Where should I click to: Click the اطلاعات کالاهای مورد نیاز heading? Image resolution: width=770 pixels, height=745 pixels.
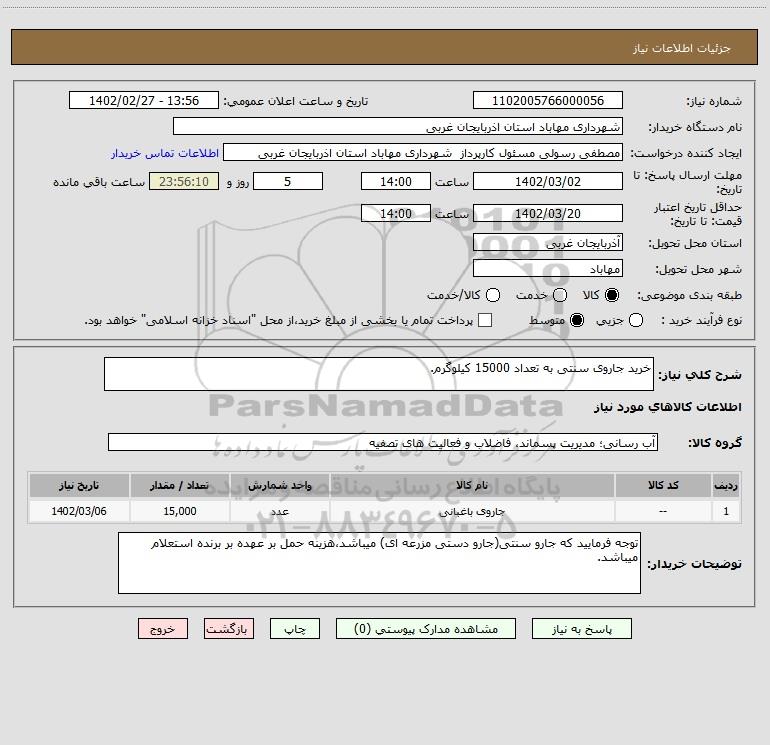668,407
